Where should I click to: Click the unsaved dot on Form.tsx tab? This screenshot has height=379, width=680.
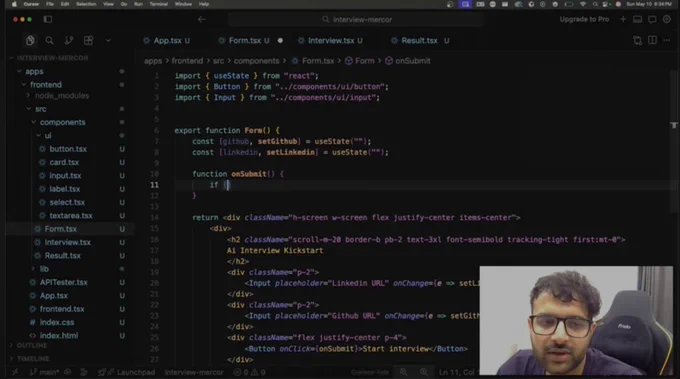tap(280, 40)
